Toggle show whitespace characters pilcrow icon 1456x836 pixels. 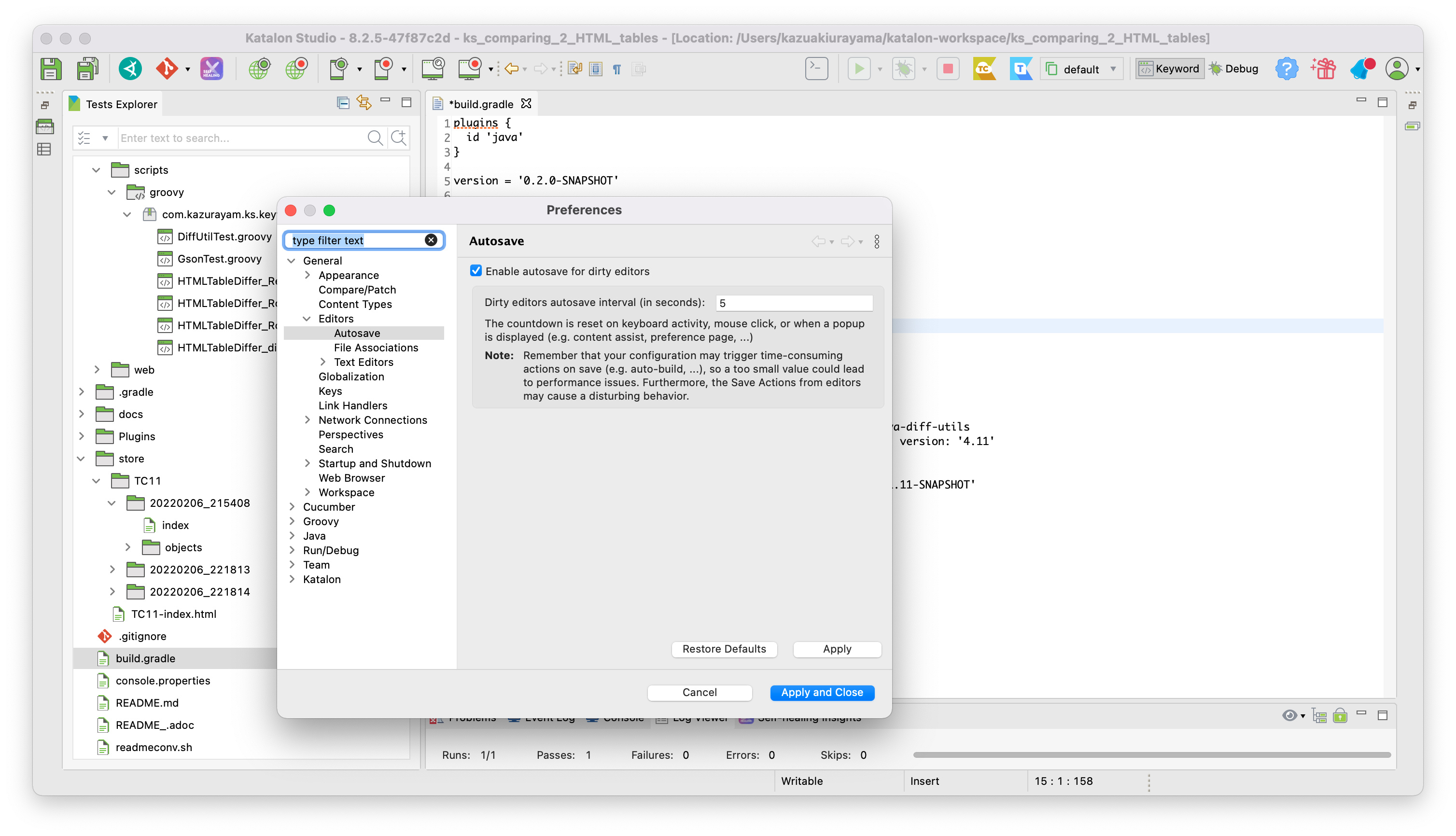pyautogui.click(x=616, y=70)
